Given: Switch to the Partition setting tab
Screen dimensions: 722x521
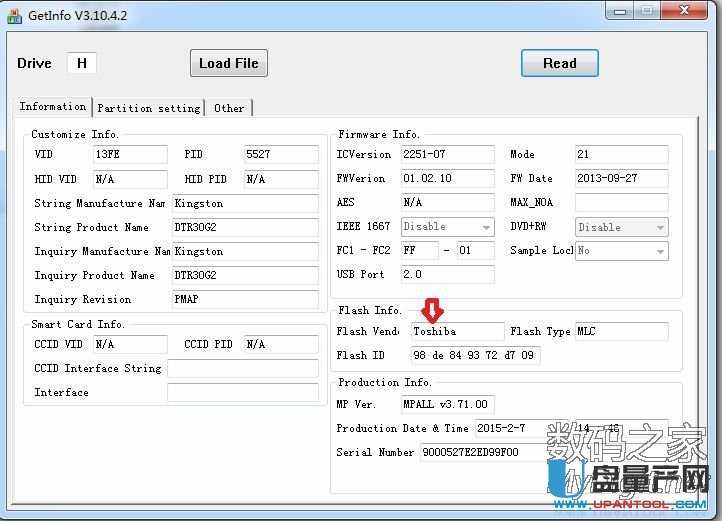Looking at the screenshot, I should (x=149, y=108).
